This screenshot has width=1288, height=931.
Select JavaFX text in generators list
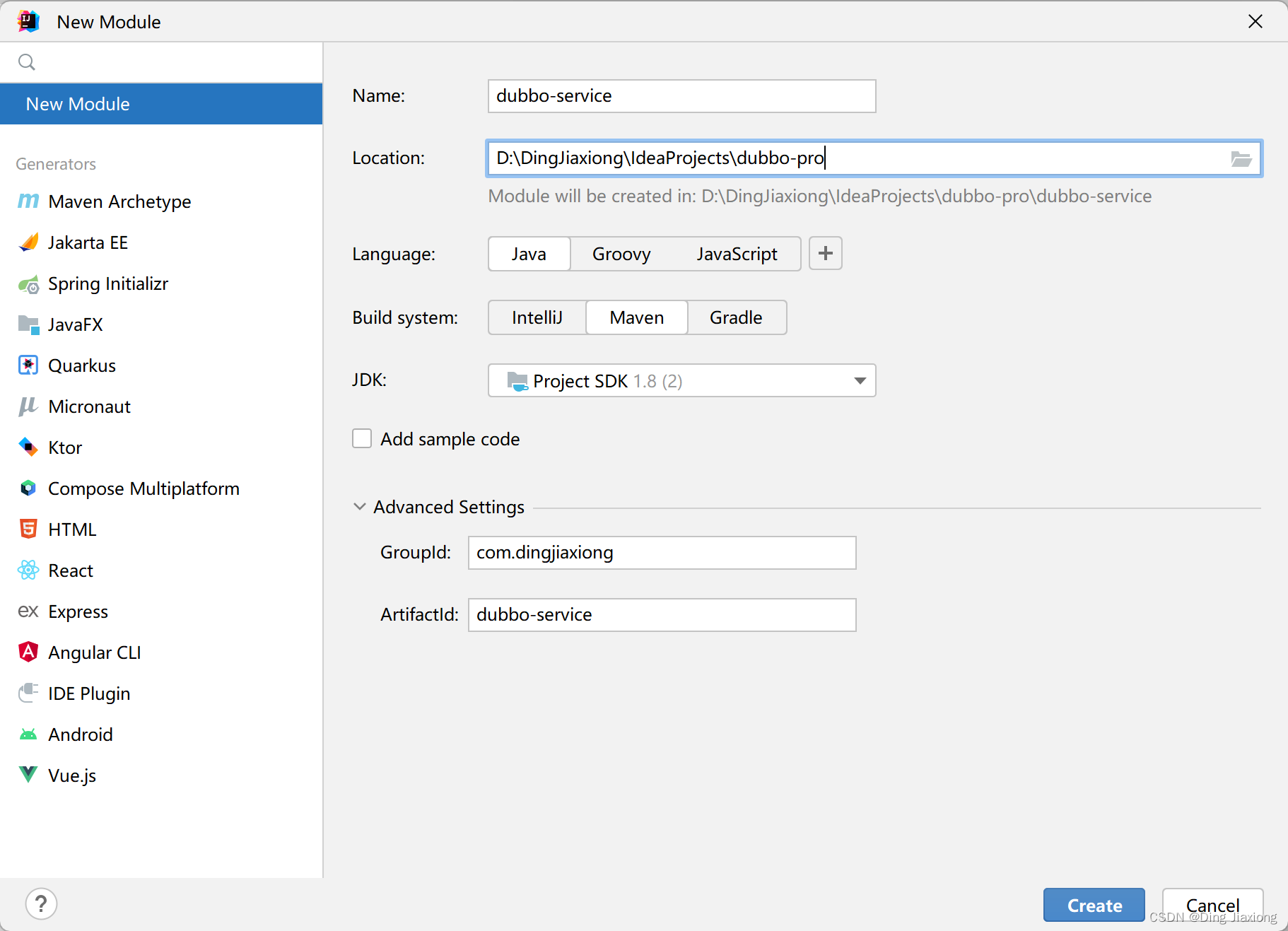pyautogui.click(x=76, y=324)
